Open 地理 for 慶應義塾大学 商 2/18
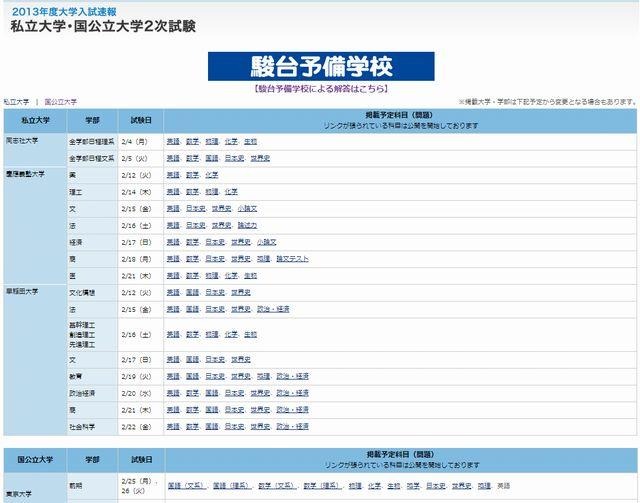Image resolution: width=640 pixels, height=503 pixels. [263, 259]
